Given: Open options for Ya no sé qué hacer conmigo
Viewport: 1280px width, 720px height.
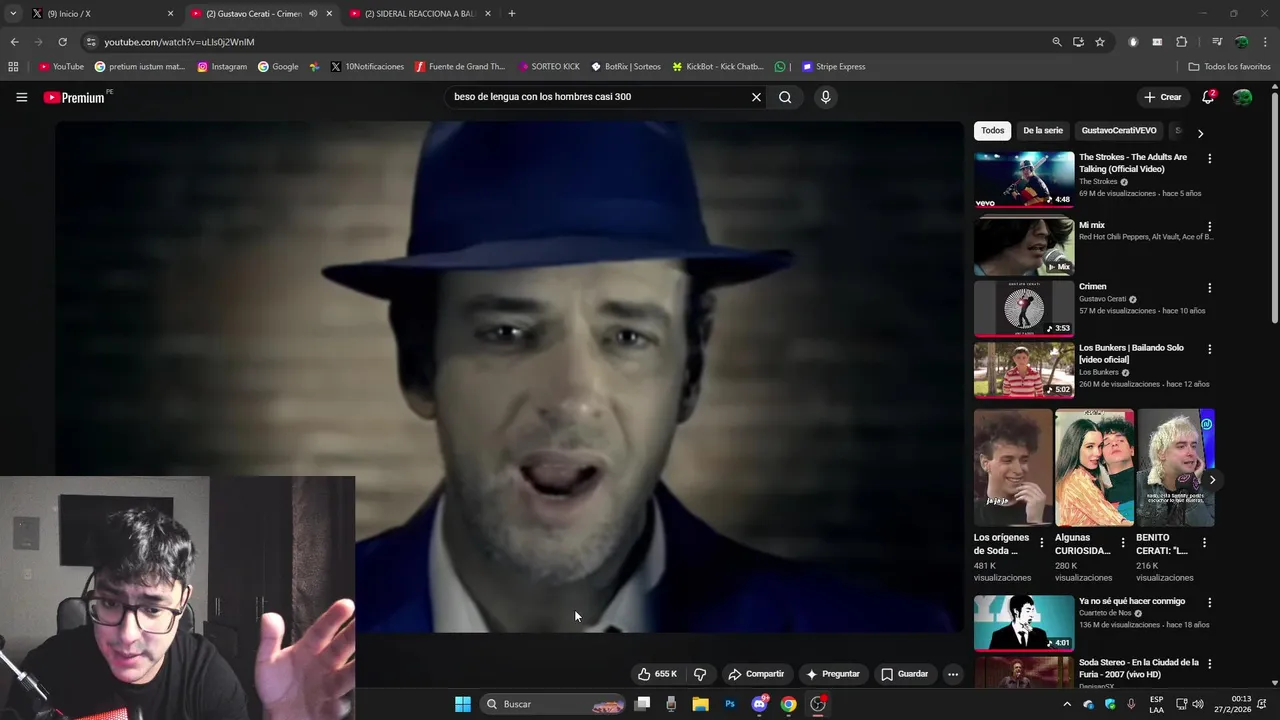Looking at the screenshot, I should (x=1209, y=603).
